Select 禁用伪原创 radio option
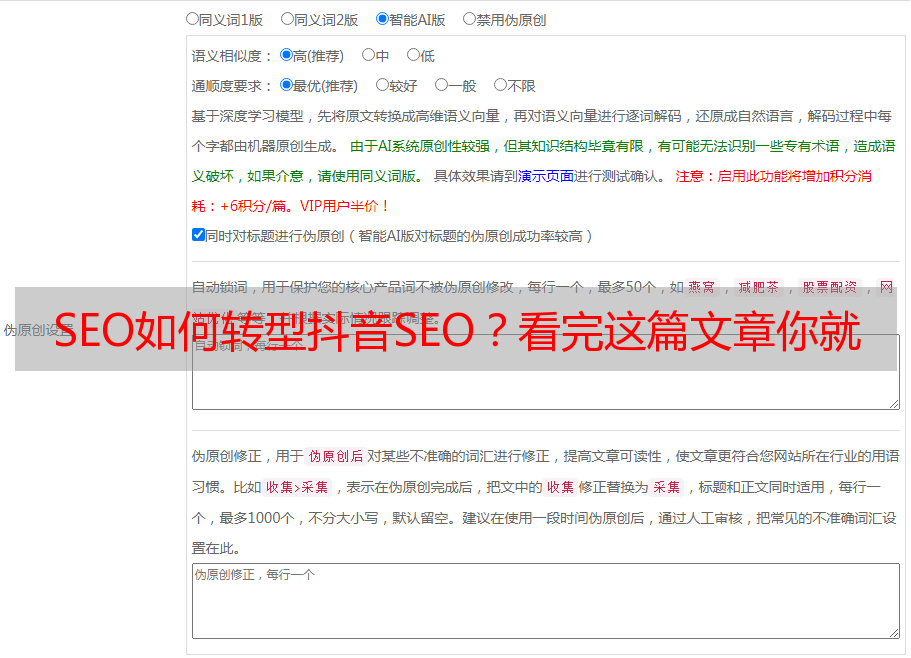The width and height of the screenshot is (911, 658). [x=469, y=19]
